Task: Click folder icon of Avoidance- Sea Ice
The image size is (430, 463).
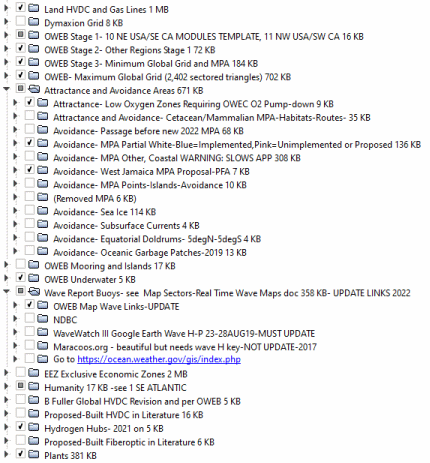Action: click(42, 210)
